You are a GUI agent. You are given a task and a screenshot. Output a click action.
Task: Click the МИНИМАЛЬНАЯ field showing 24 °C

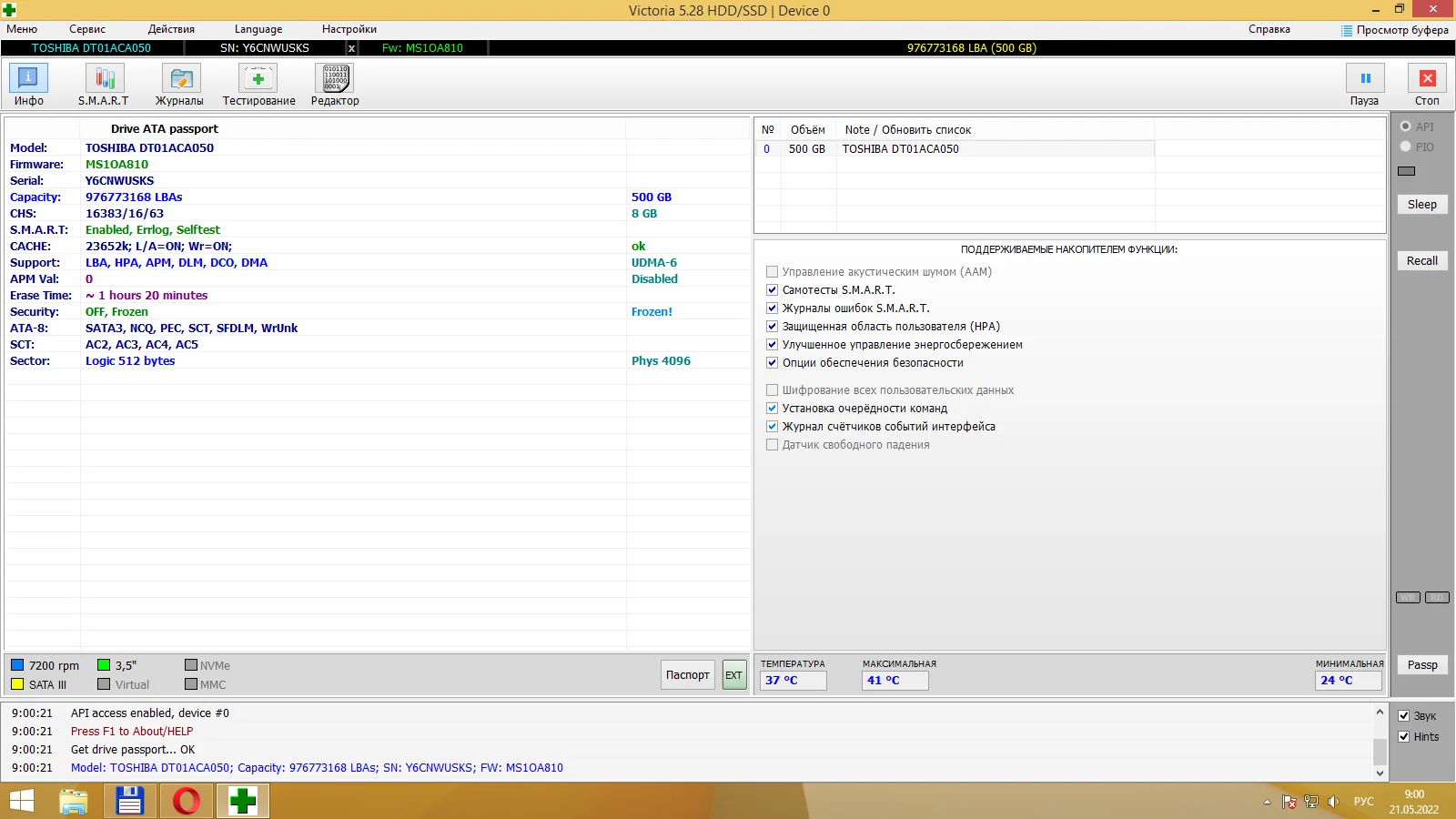1349,681
